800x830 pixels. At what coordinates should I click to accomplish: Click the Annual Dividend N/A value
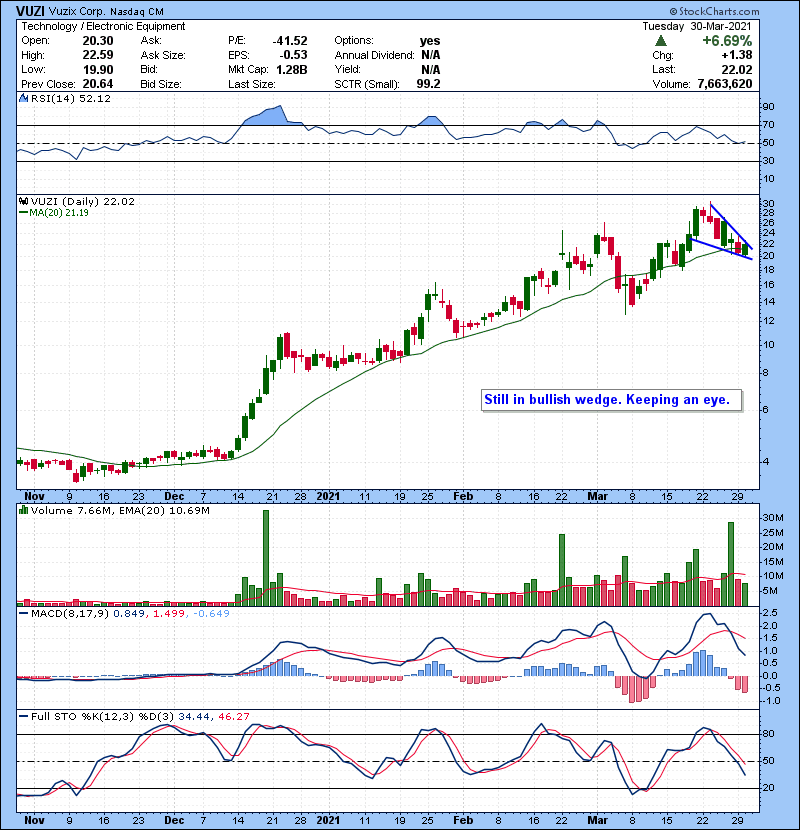(430, 55)
